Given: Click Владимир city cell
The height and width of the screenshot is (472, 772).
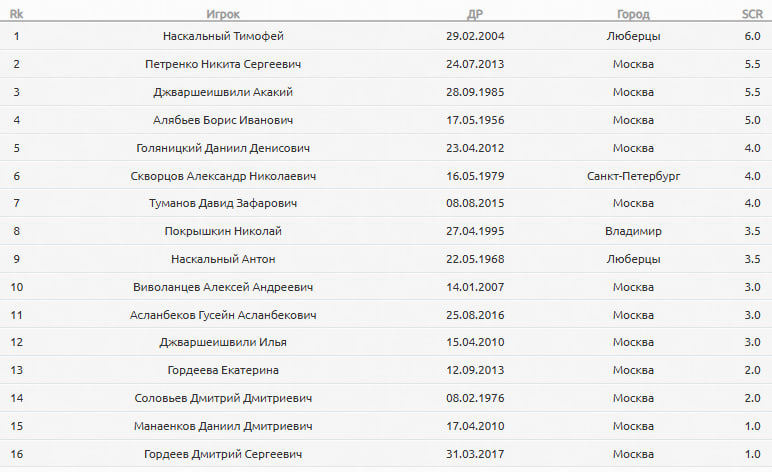Looking at the screenshot, I should coord(633,231).
